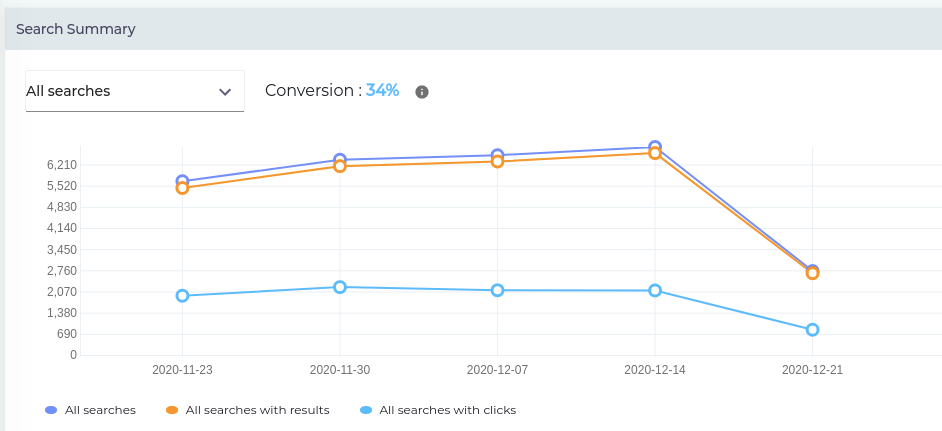Select All searches point on 2020-12-14

click(x=655, y=146)
